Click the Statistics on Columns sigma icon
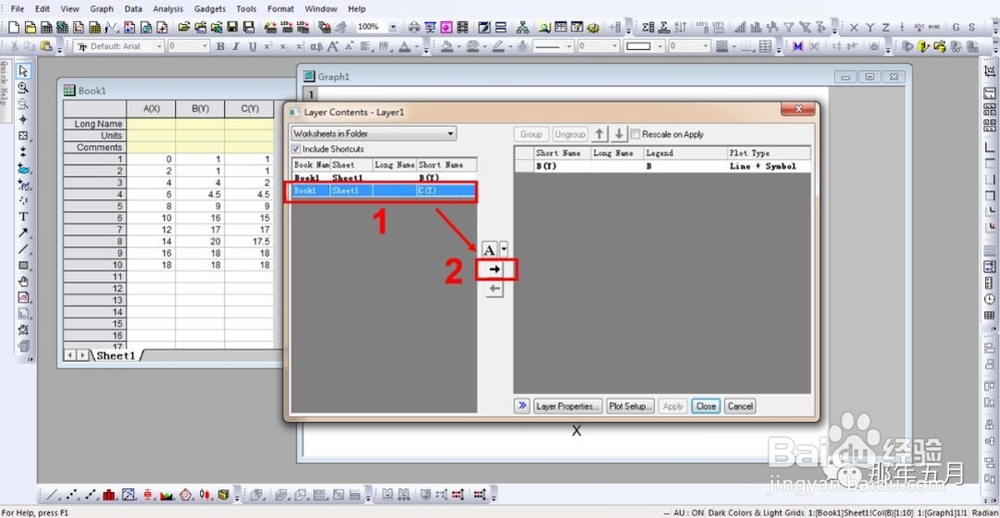This screenshot has width=1000, height=518. [x=649, y=27]
